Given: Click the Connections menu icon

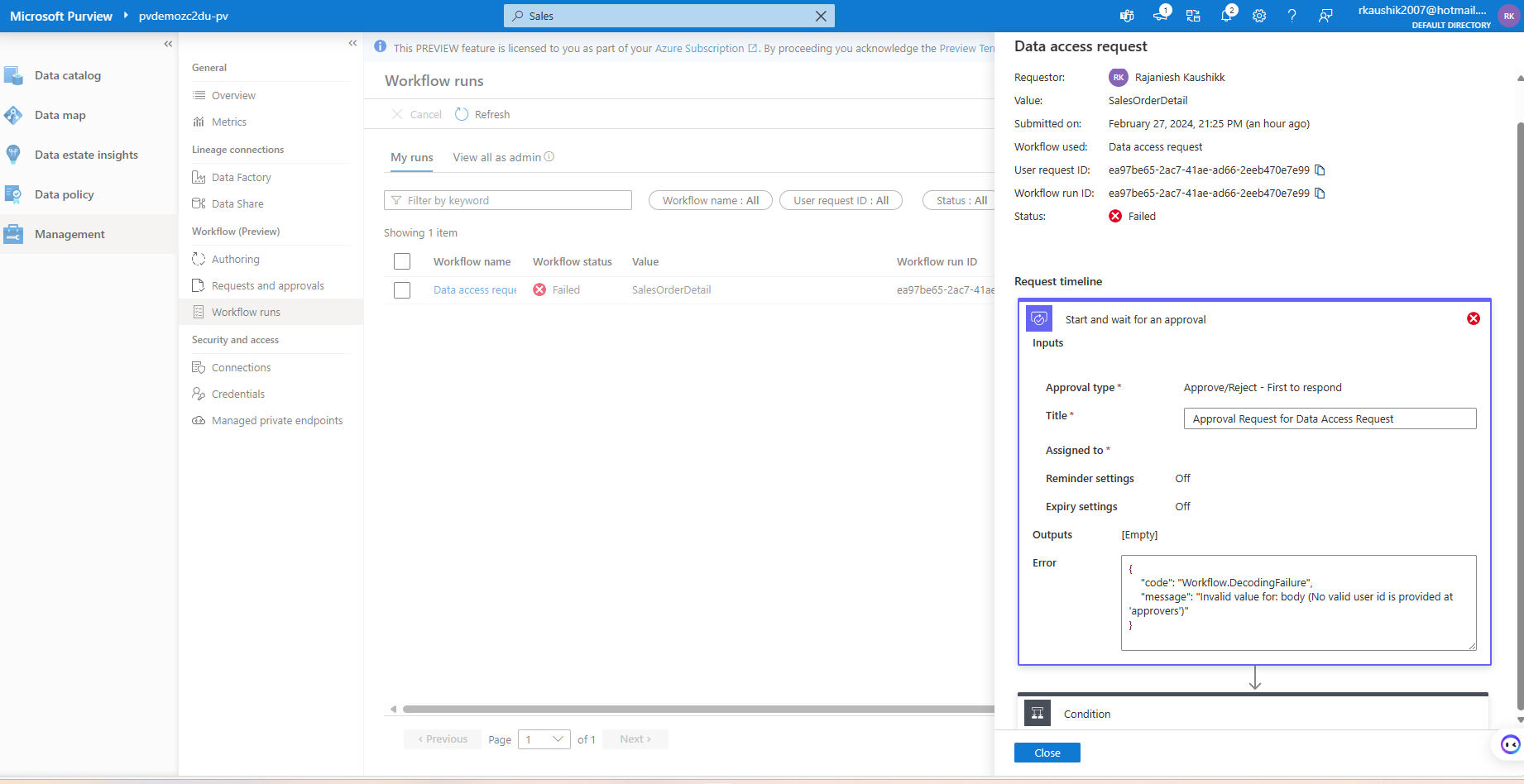Looking at the screenshot, I should pyautogui.click(x=199, y=367).
